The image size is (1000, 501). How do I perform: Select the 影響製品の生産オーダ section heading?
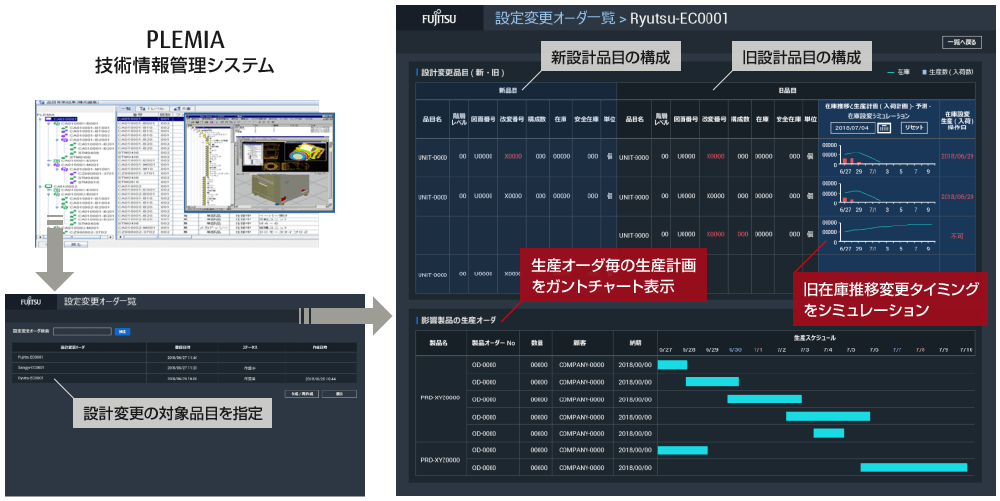(x=457, y=320)
